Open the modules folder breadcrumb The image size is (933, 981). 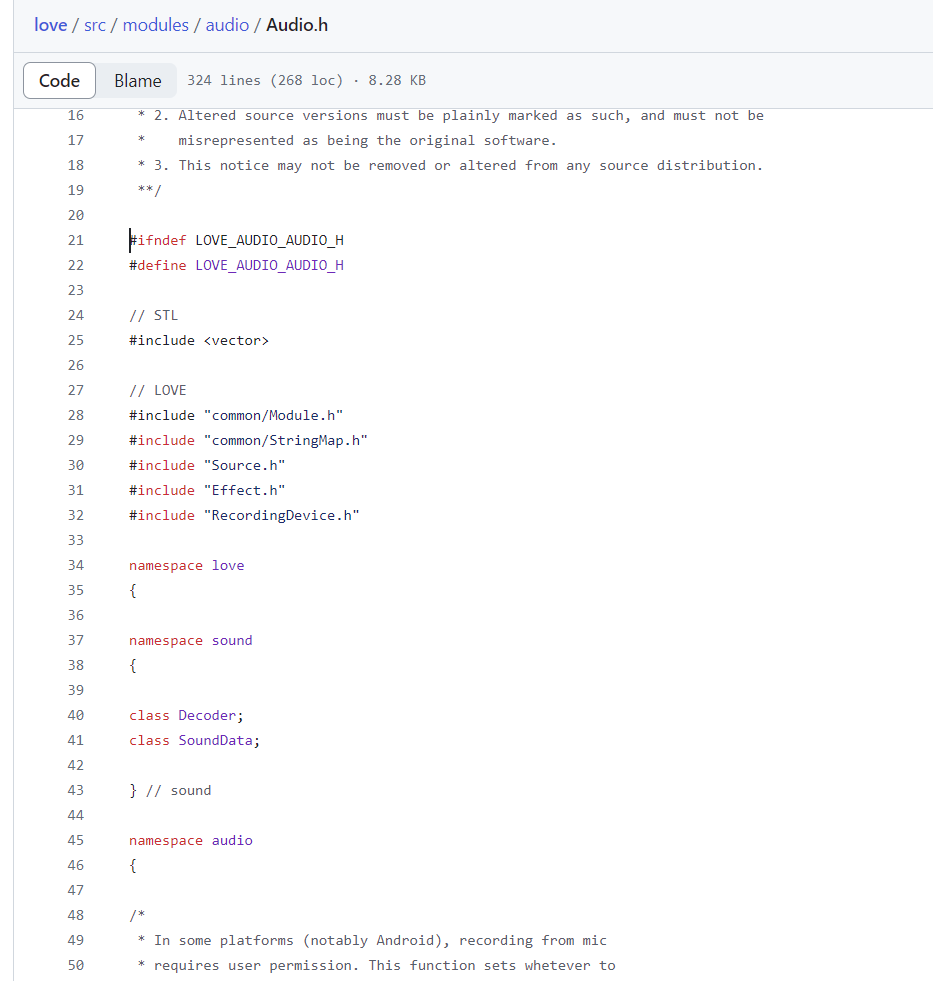[x=155, y=25]
